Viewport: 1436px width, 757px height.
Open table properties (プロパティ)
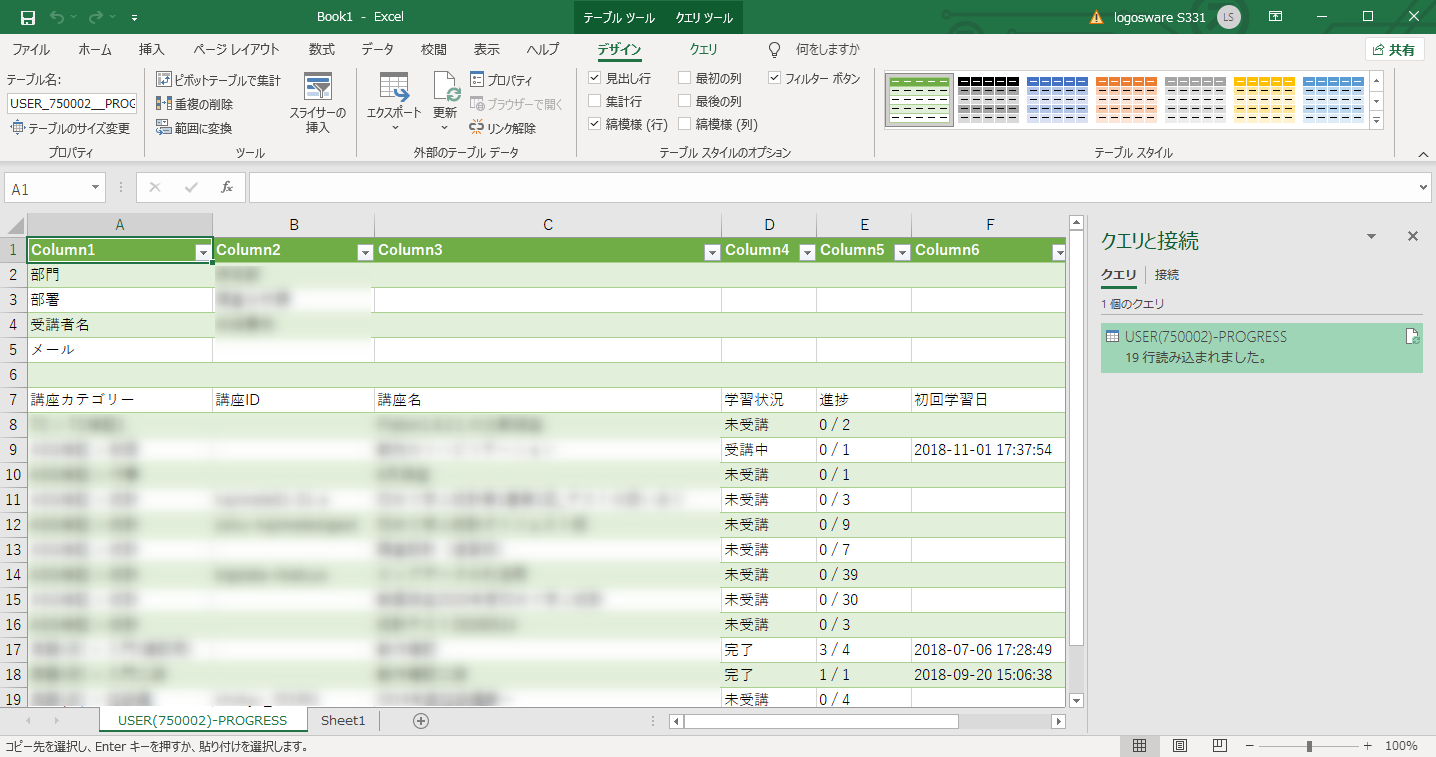(x=501, y=80)
